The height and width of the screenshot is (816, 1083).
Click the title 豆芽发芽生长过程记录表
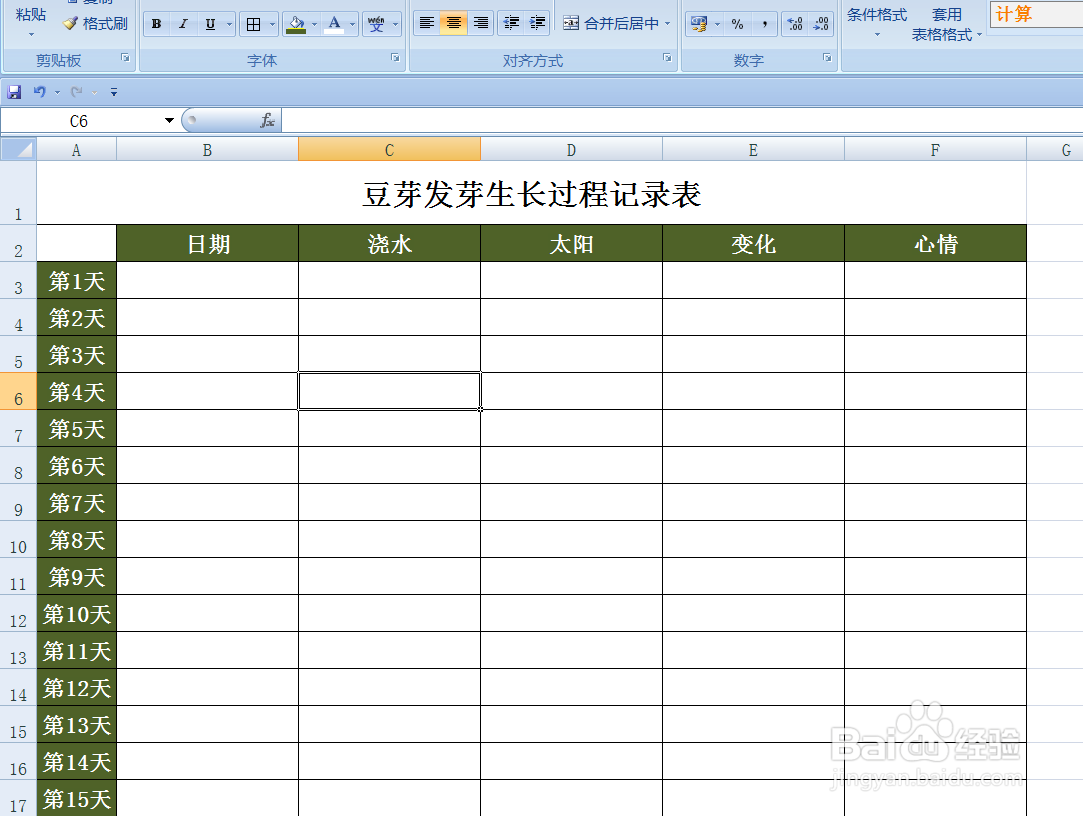[532, 194]
